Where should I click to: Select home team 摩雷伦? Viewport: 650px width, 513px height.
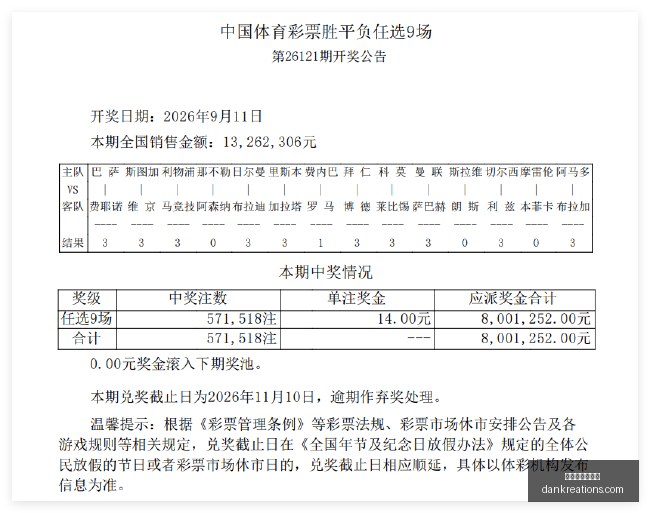pos(537,172)
